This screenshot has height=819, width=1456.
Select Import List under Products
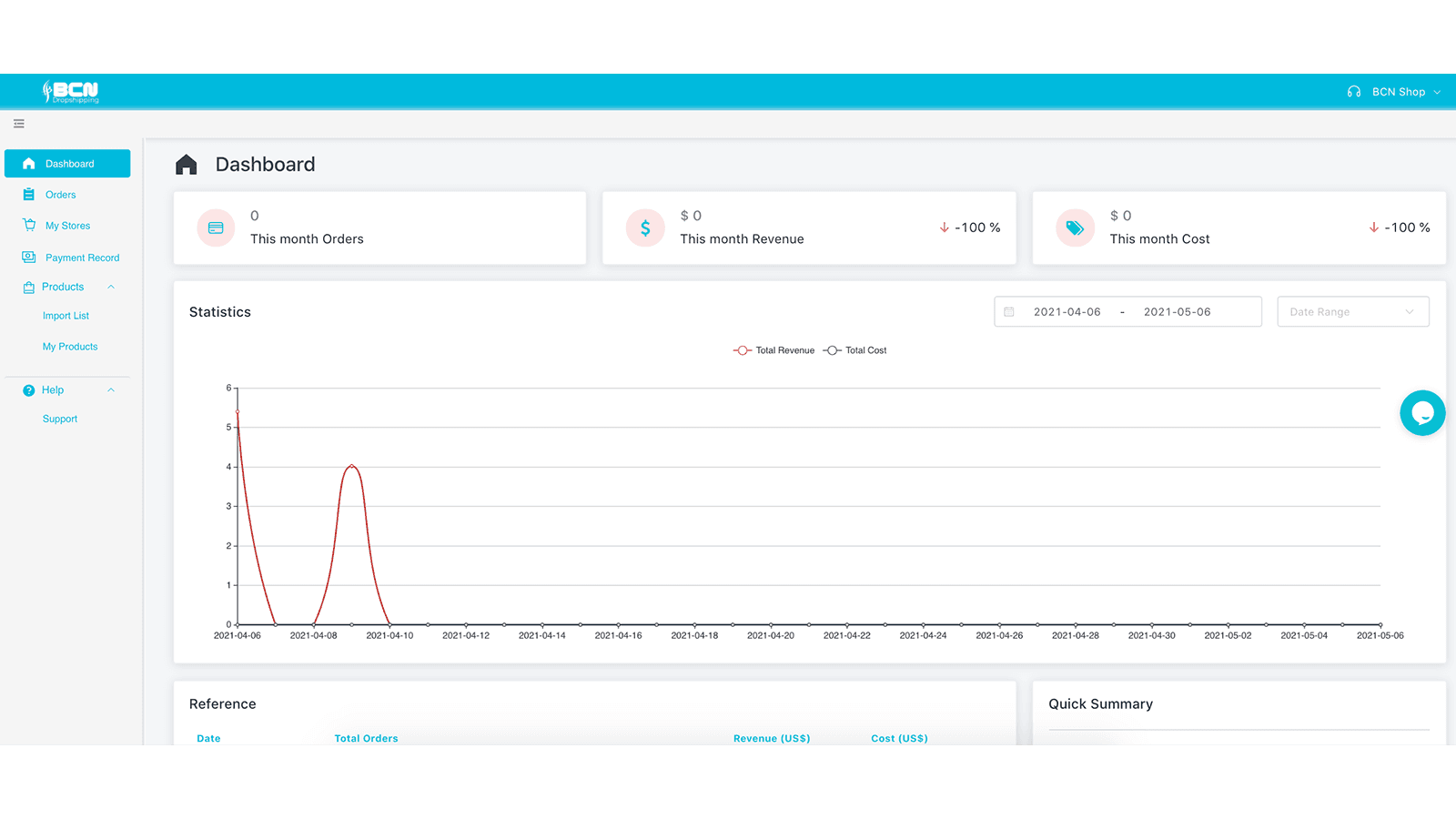[66, 316]
